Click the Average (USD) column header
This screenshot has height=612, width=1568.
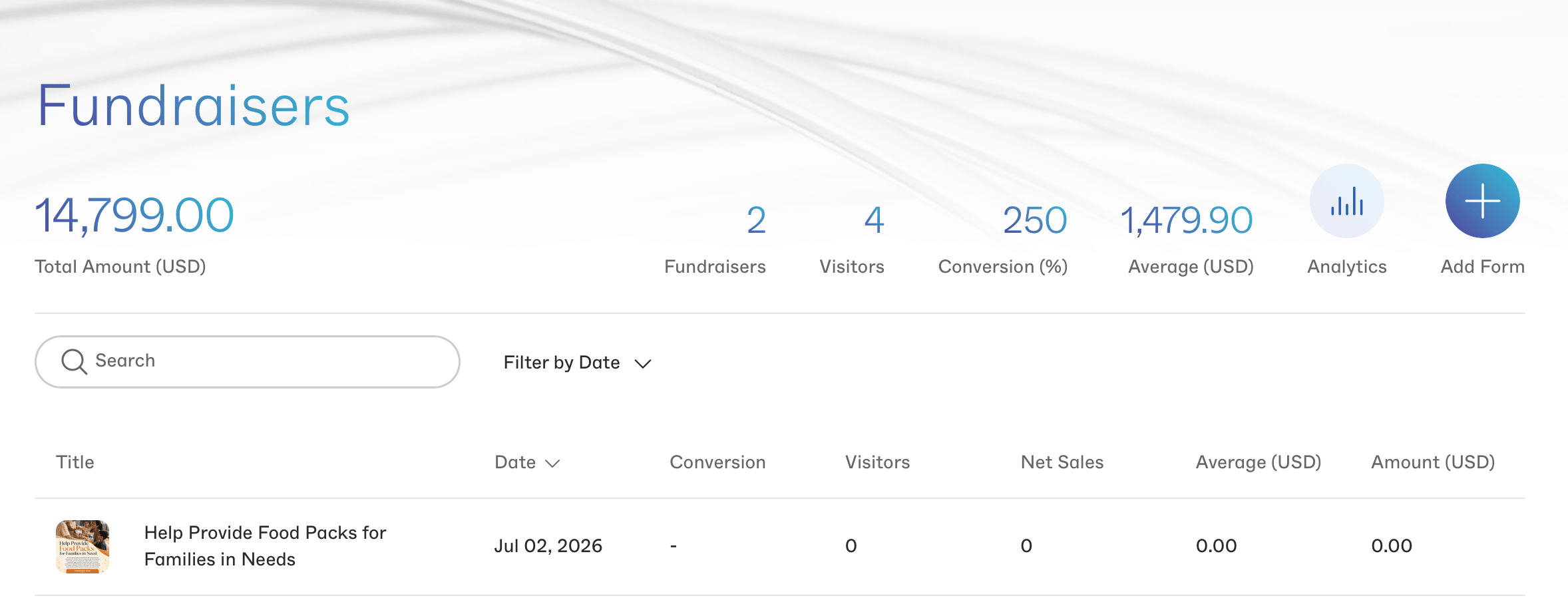pos(1259,462)
